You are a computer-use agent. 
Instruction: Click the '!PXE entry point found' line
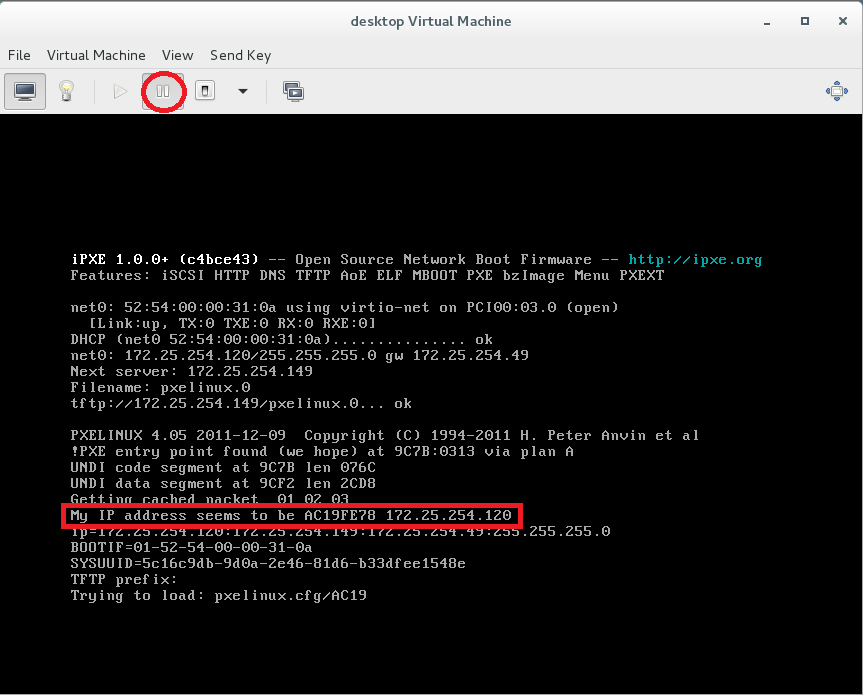pos(322,451)
